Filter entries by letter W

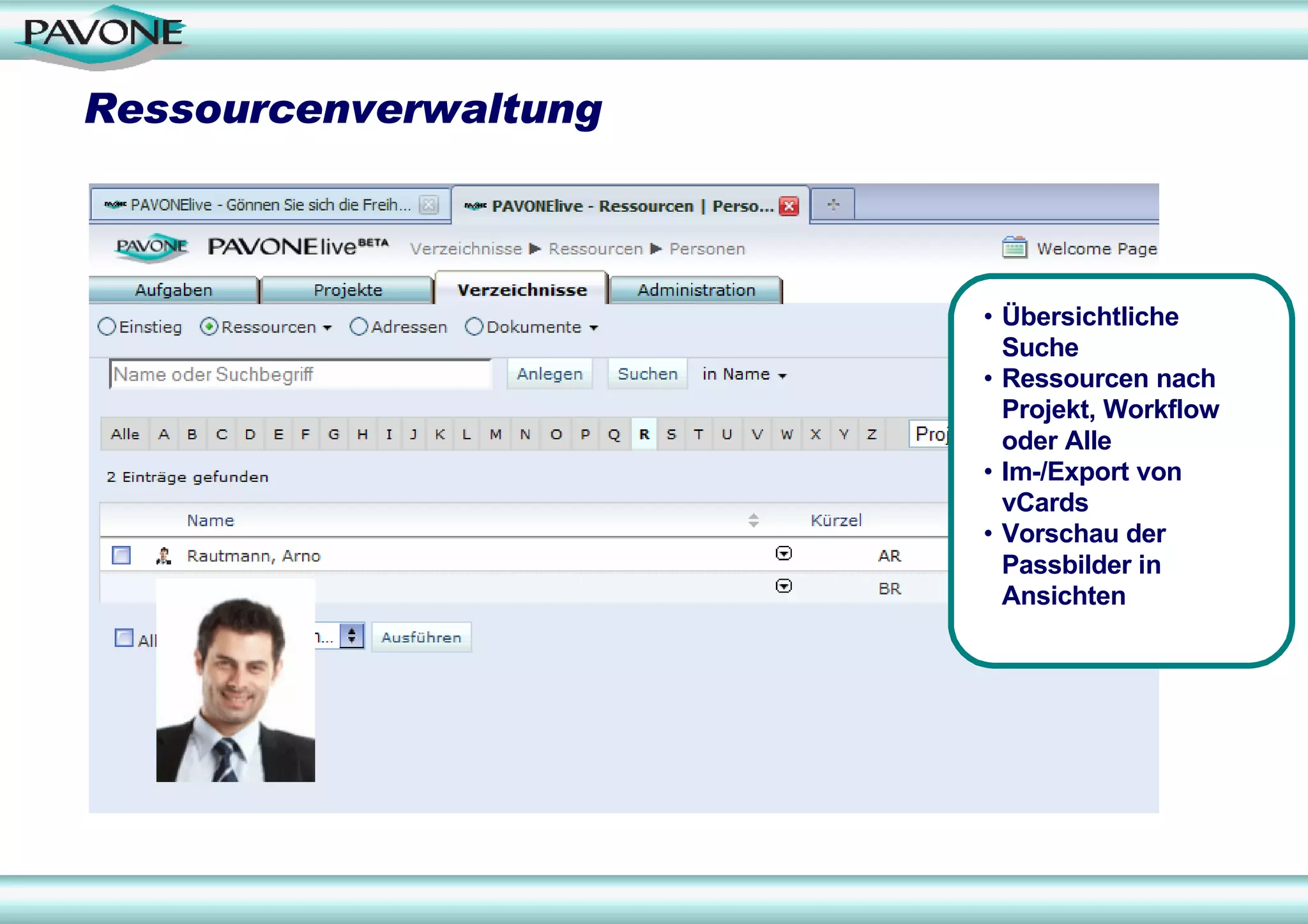[x=787, y=434]
